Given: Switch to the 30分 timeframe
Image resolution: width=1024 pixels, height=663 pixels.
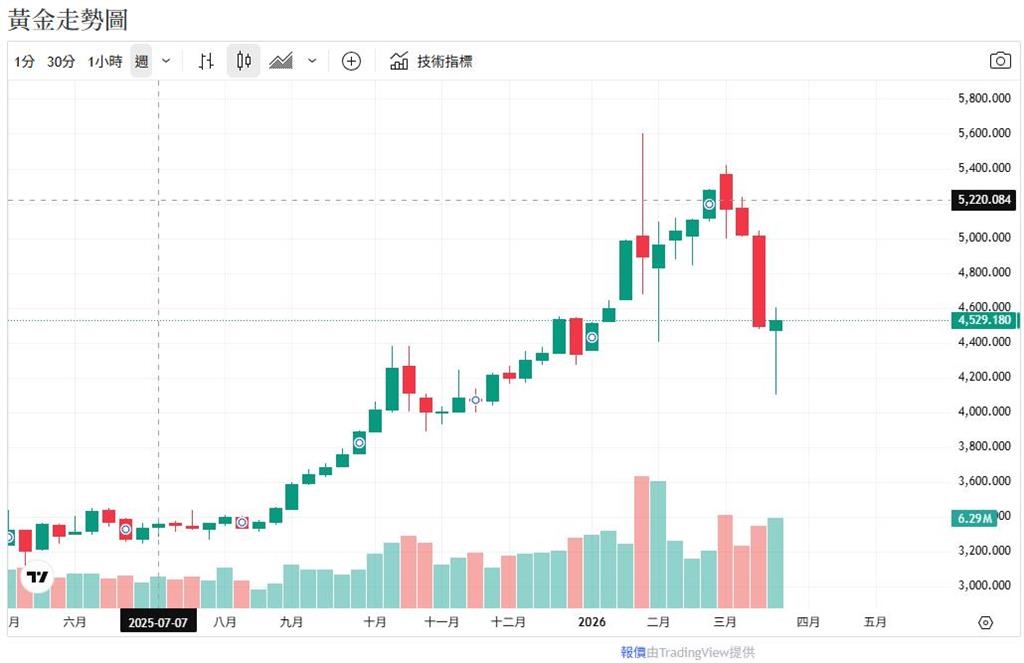Looking at the screenshot, I should [x=61, y=61].
